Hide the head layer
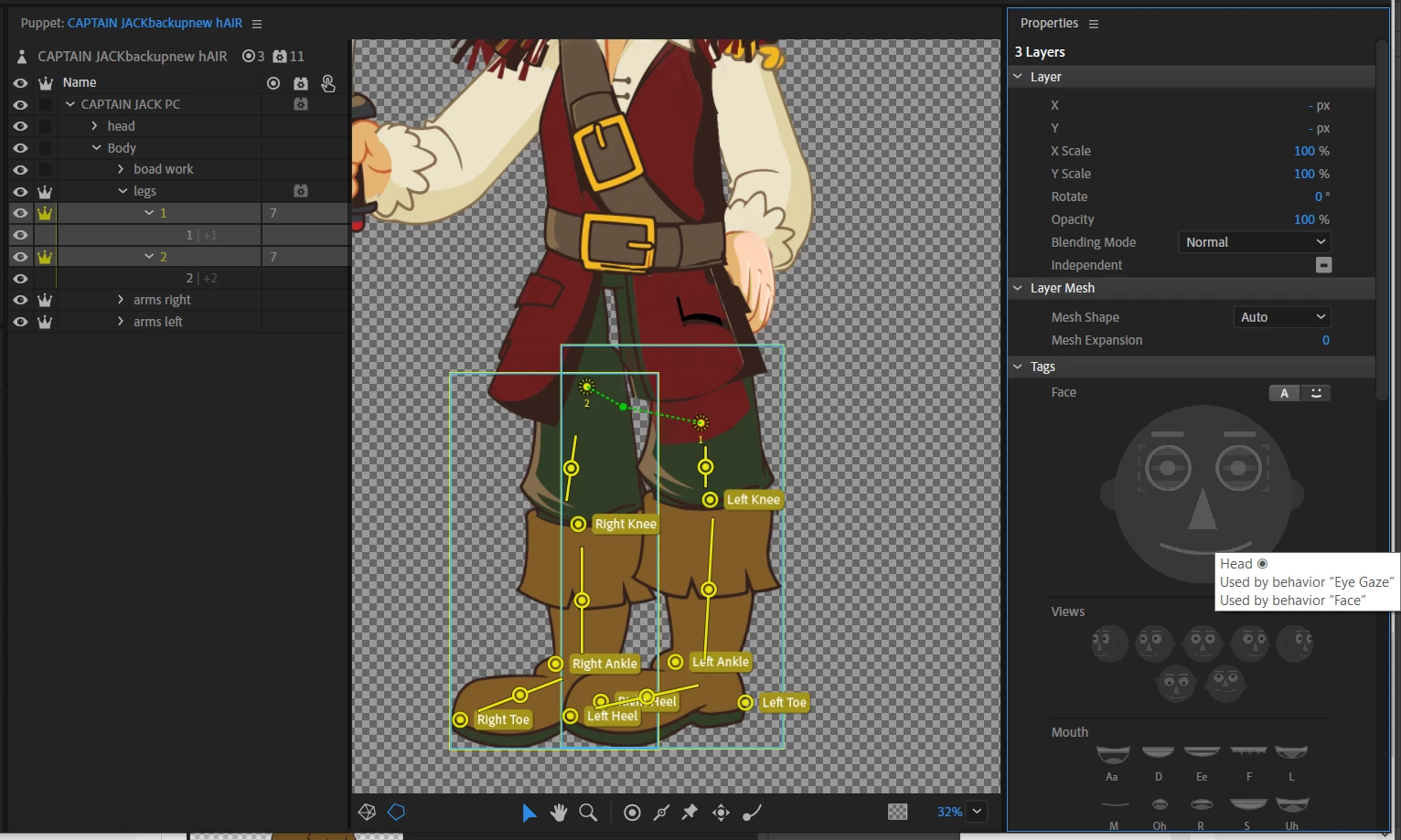Screen dimensions: 1401x840 tap(20, 126)
